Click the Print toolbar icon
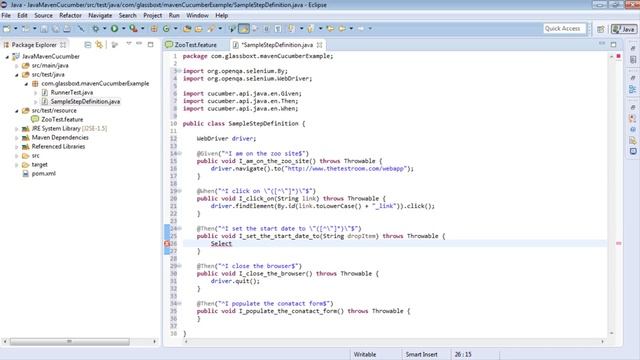 (67, 29)
